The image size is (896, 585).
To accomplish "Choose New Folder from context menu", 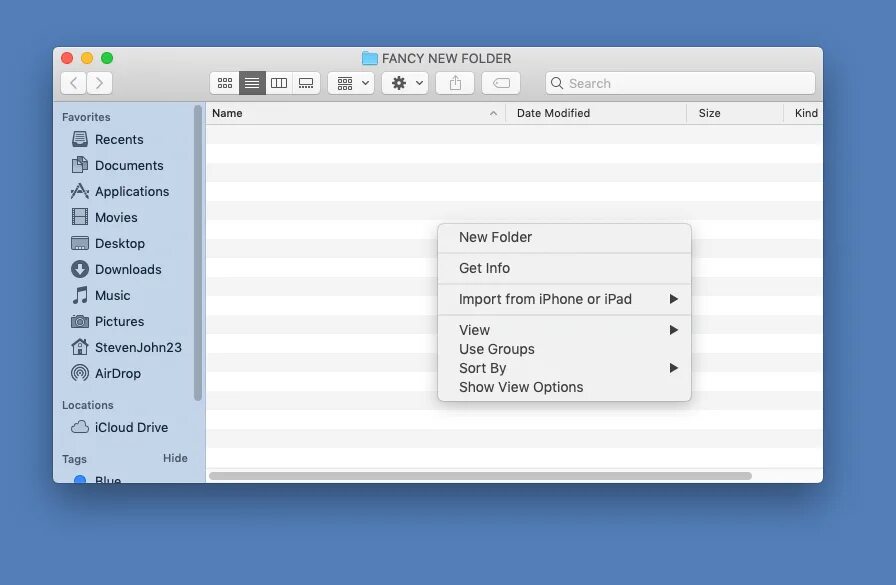I will click(x=564, y=237).
